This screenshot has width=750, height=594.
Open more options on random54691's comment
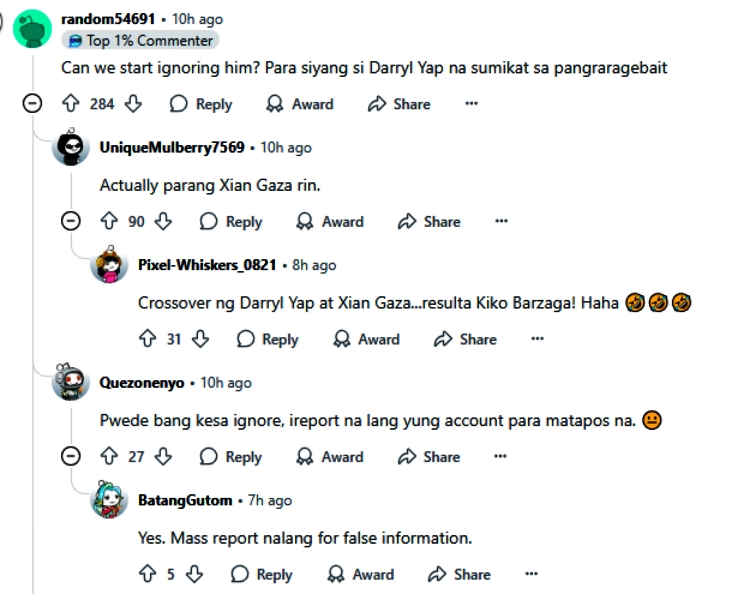coord(472,104)
